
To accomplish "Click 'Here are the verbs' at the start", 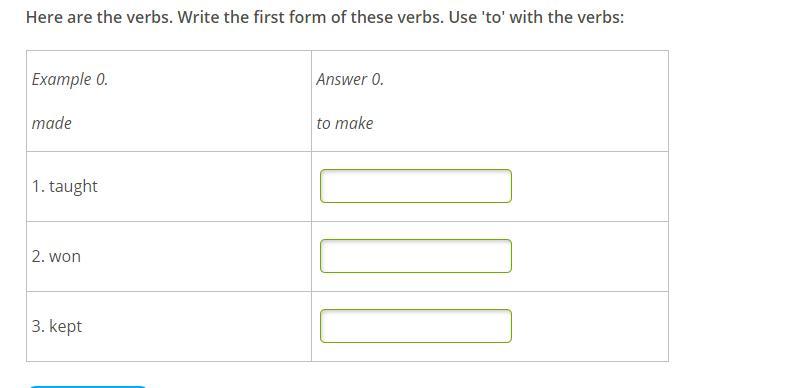I will point(100,18).
